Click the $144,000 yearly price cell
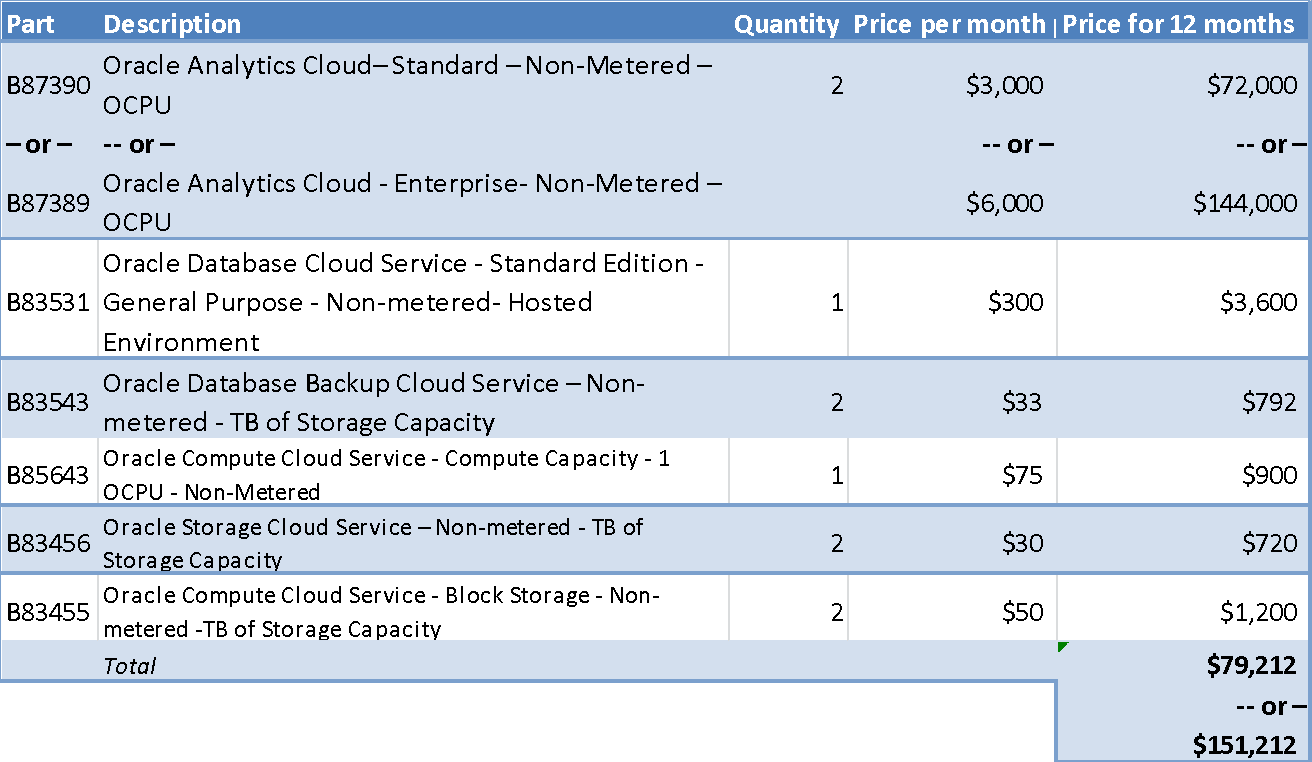Viewport: 1312px width, 762px height. pyautogui.click(x=1246, y=203)
